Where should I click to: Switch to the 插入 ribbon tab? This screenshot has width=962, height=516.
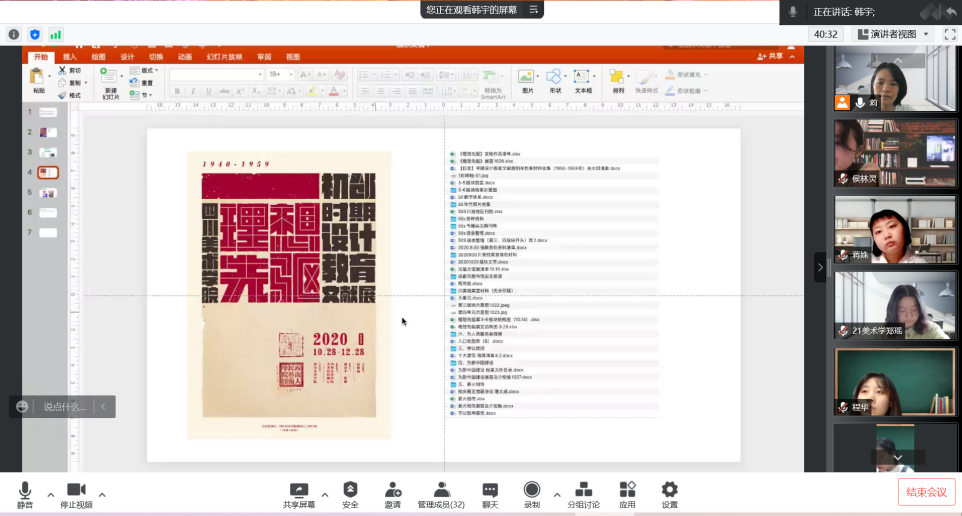click(70, 57)
